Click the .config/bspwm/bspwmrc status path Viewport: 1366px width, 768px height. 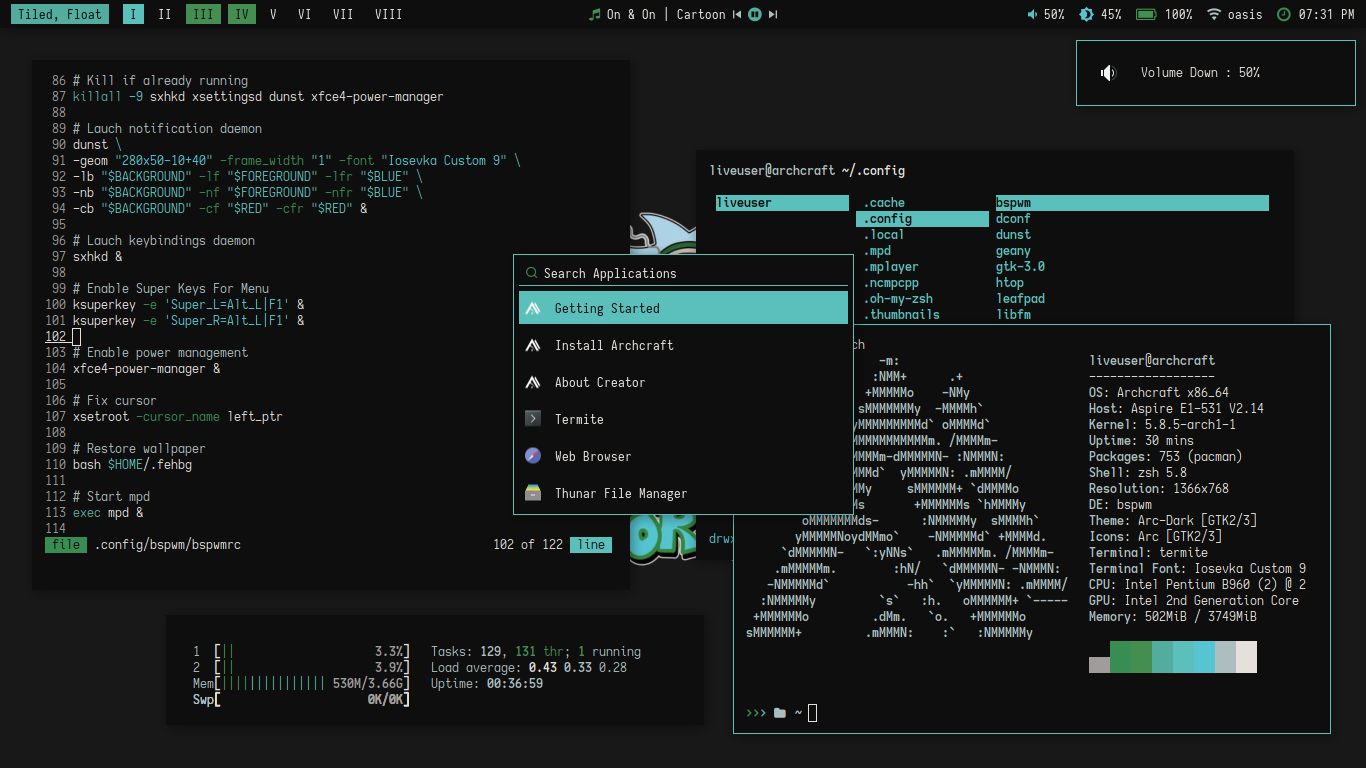point(167,545)
